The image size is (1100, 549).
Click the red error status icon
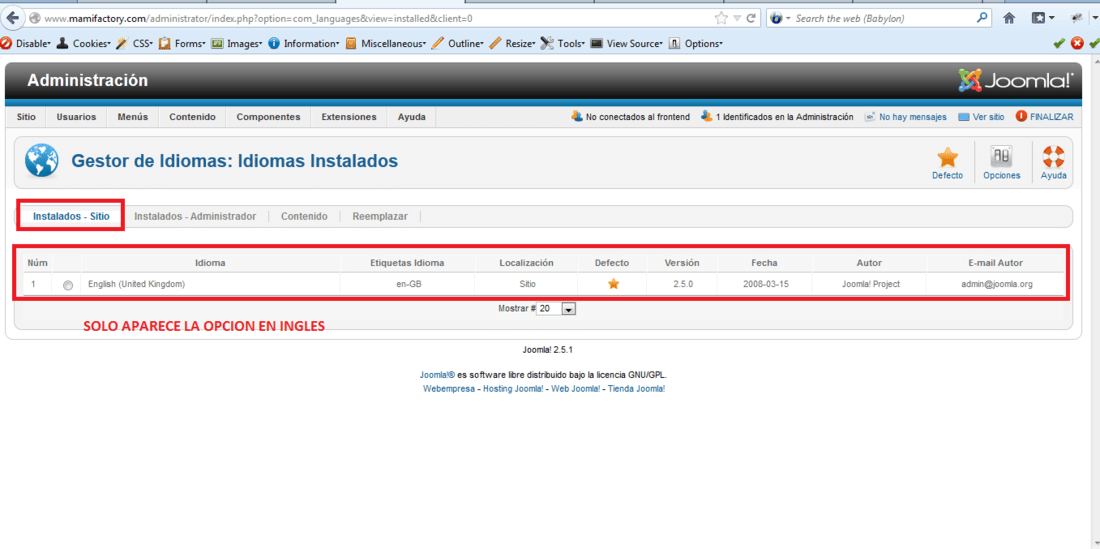point(1077,43)
